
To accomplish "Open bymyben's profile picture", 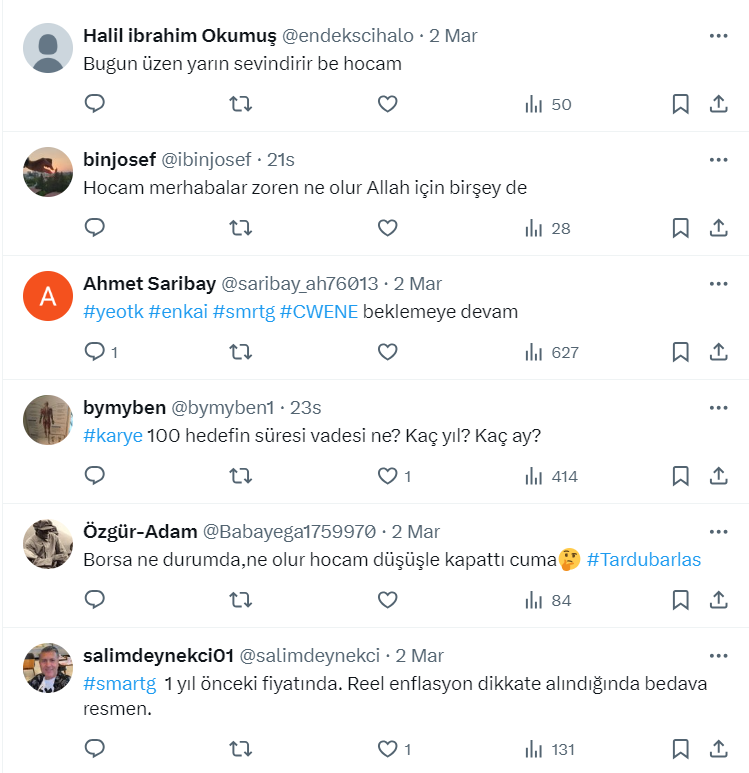I will (x=48, y=420).
